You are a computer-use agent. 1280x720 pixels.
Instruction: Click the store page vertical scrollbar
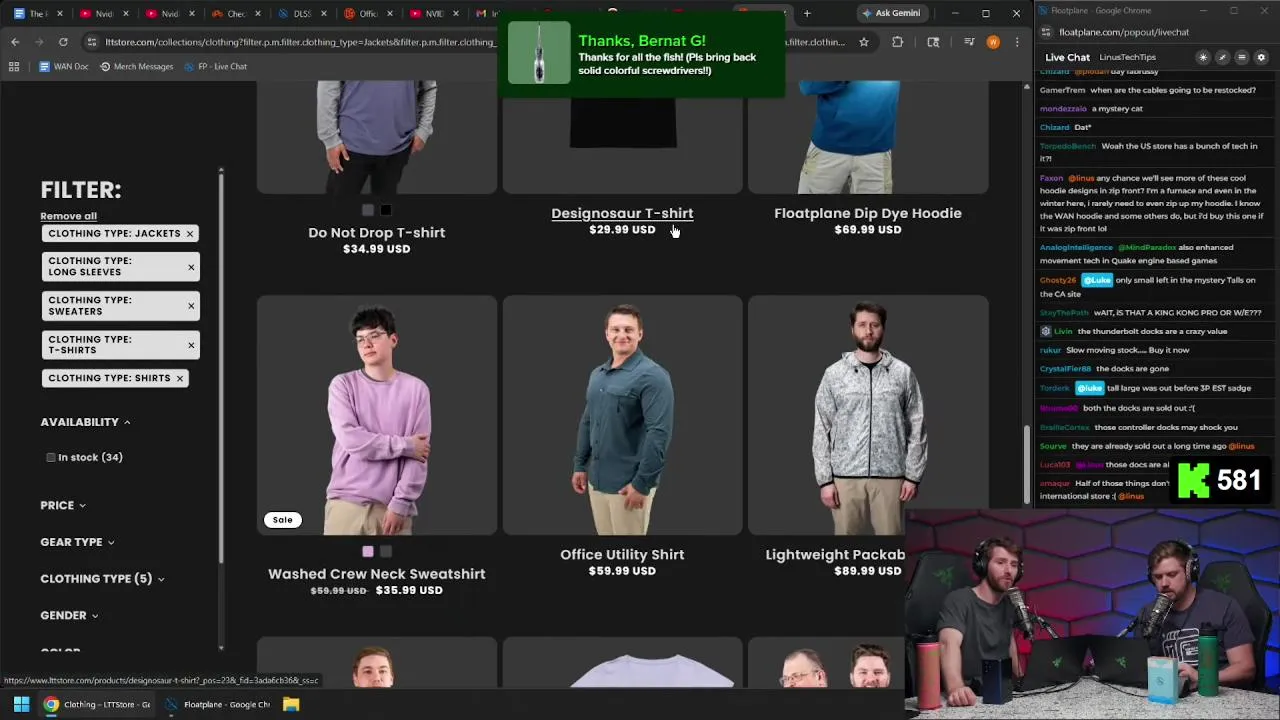1026,465
